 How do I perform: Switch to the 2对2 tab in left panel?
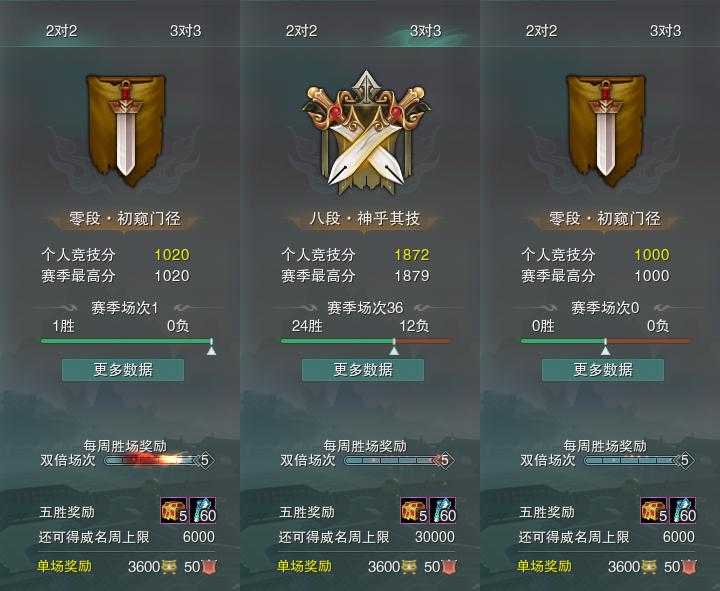62,31
